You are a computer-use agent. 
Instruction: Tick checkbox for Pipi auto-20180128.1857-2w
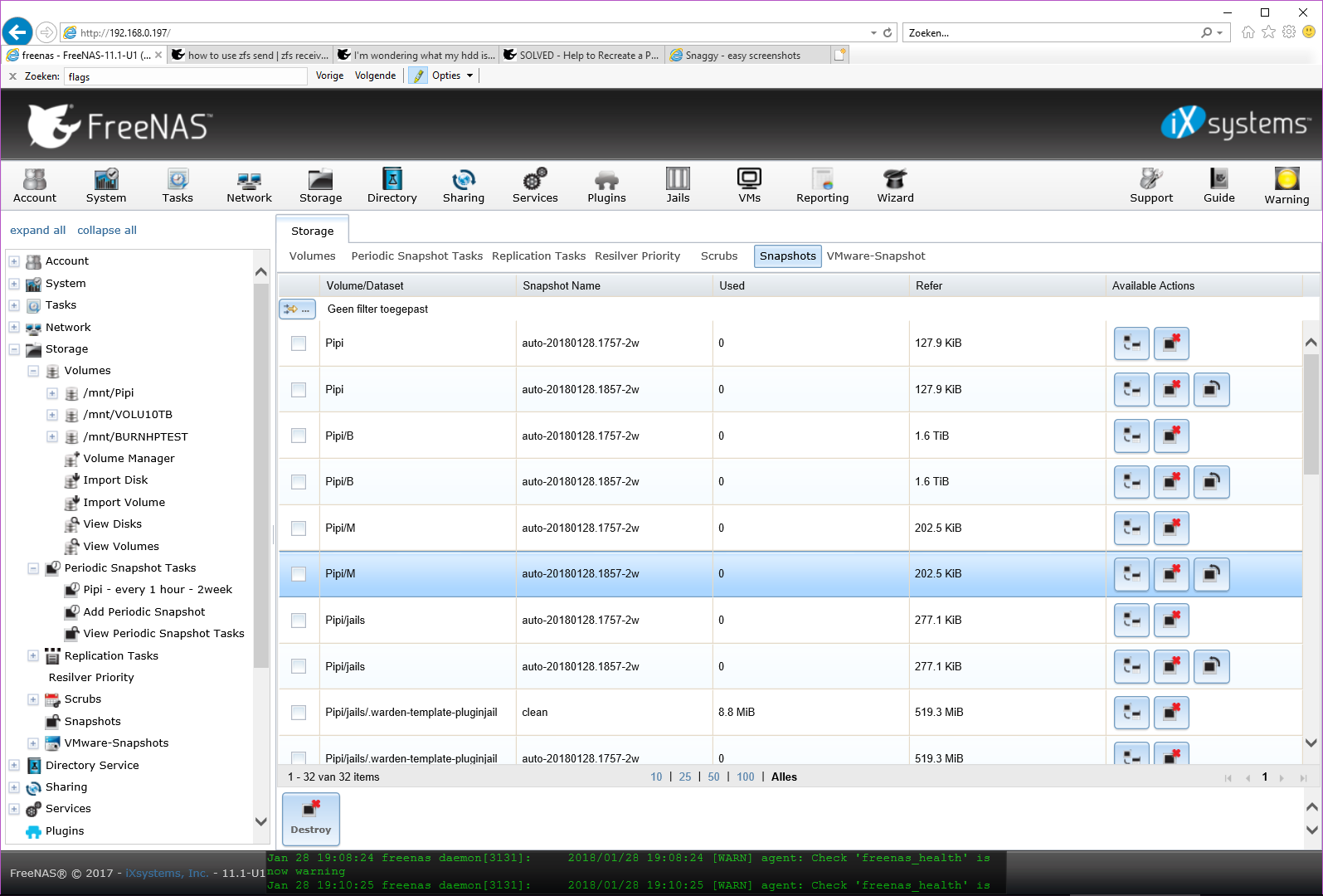point(299,390)
